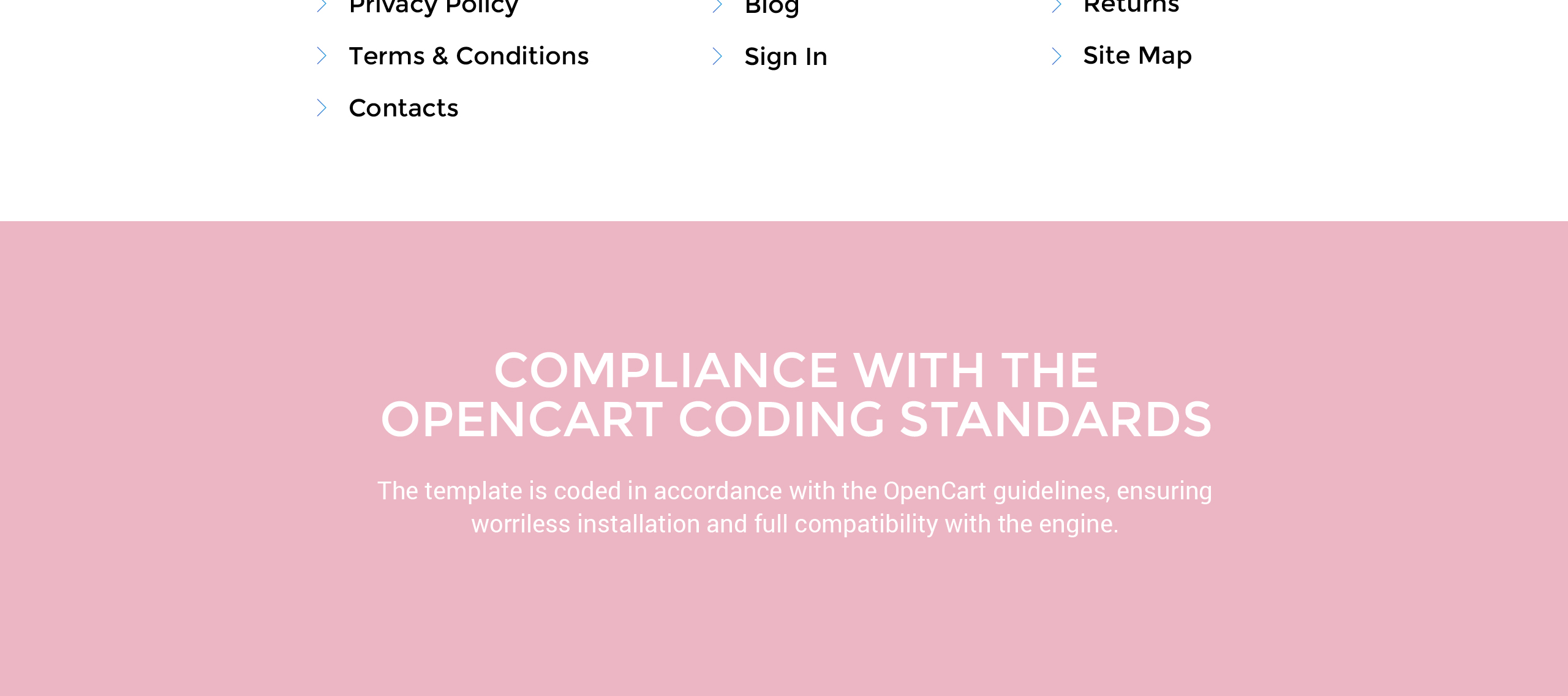The width and height of the screenshot is (1568, 696).
Task: Click the arrow icon next to Site Map
Action: pos(1056,56)
